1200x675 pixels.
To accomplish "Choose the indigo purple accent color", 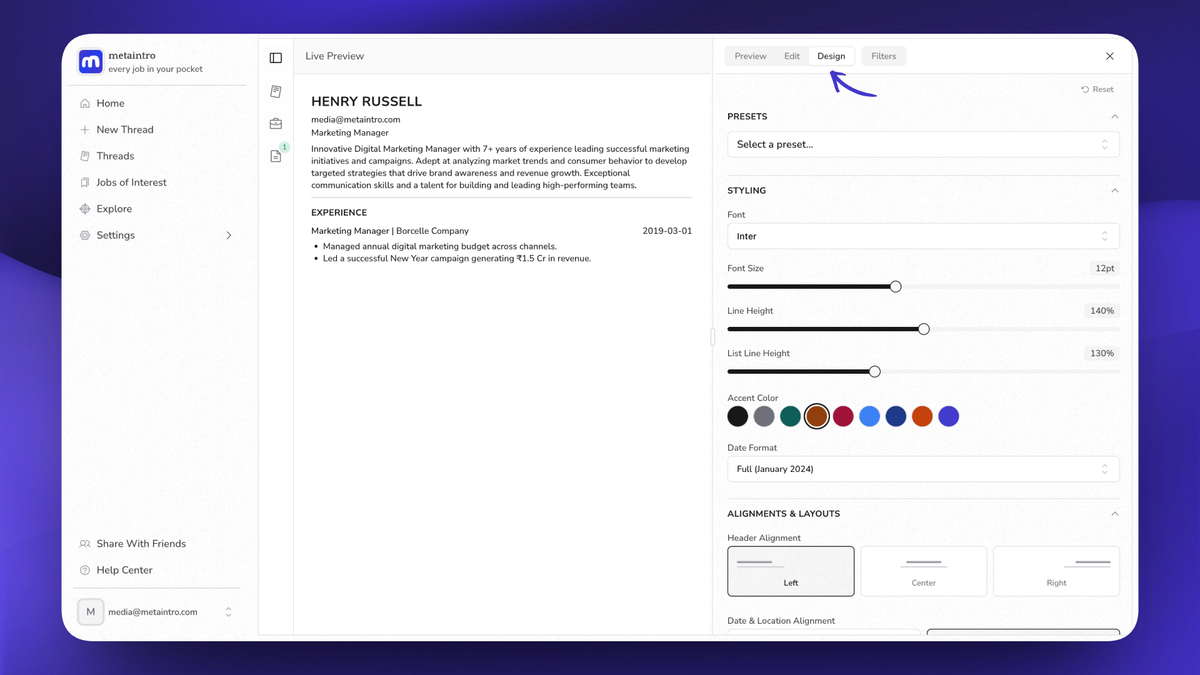I will coord(948,417).
